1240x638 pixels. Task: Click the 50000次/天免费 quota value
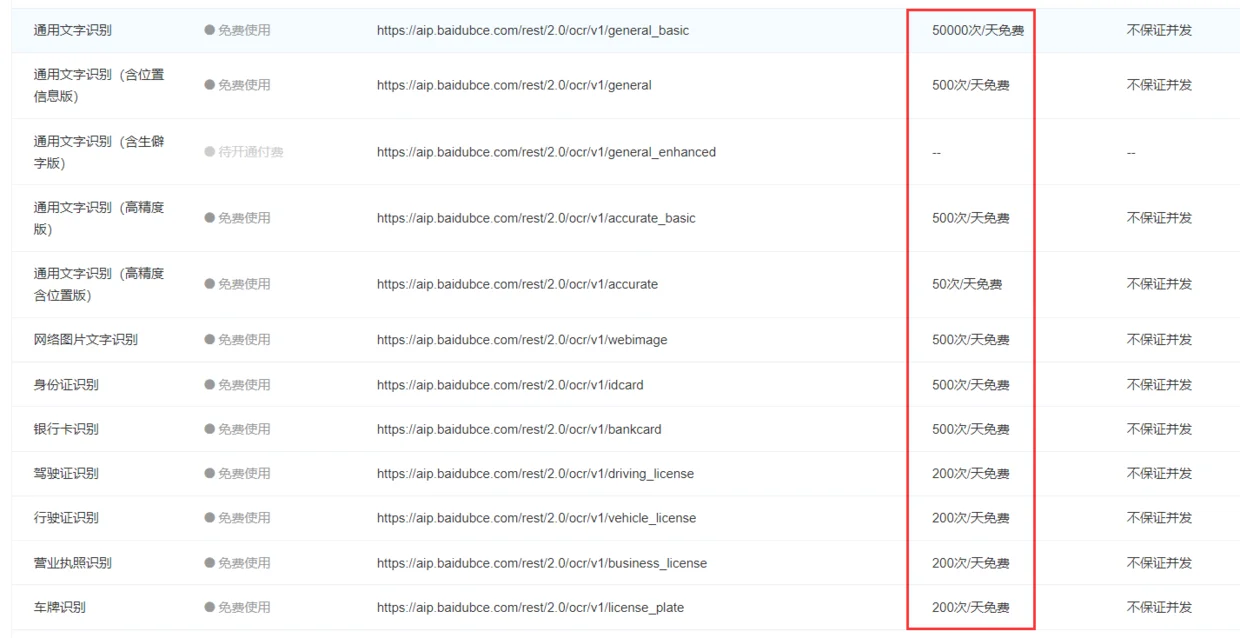pos(978,31)
